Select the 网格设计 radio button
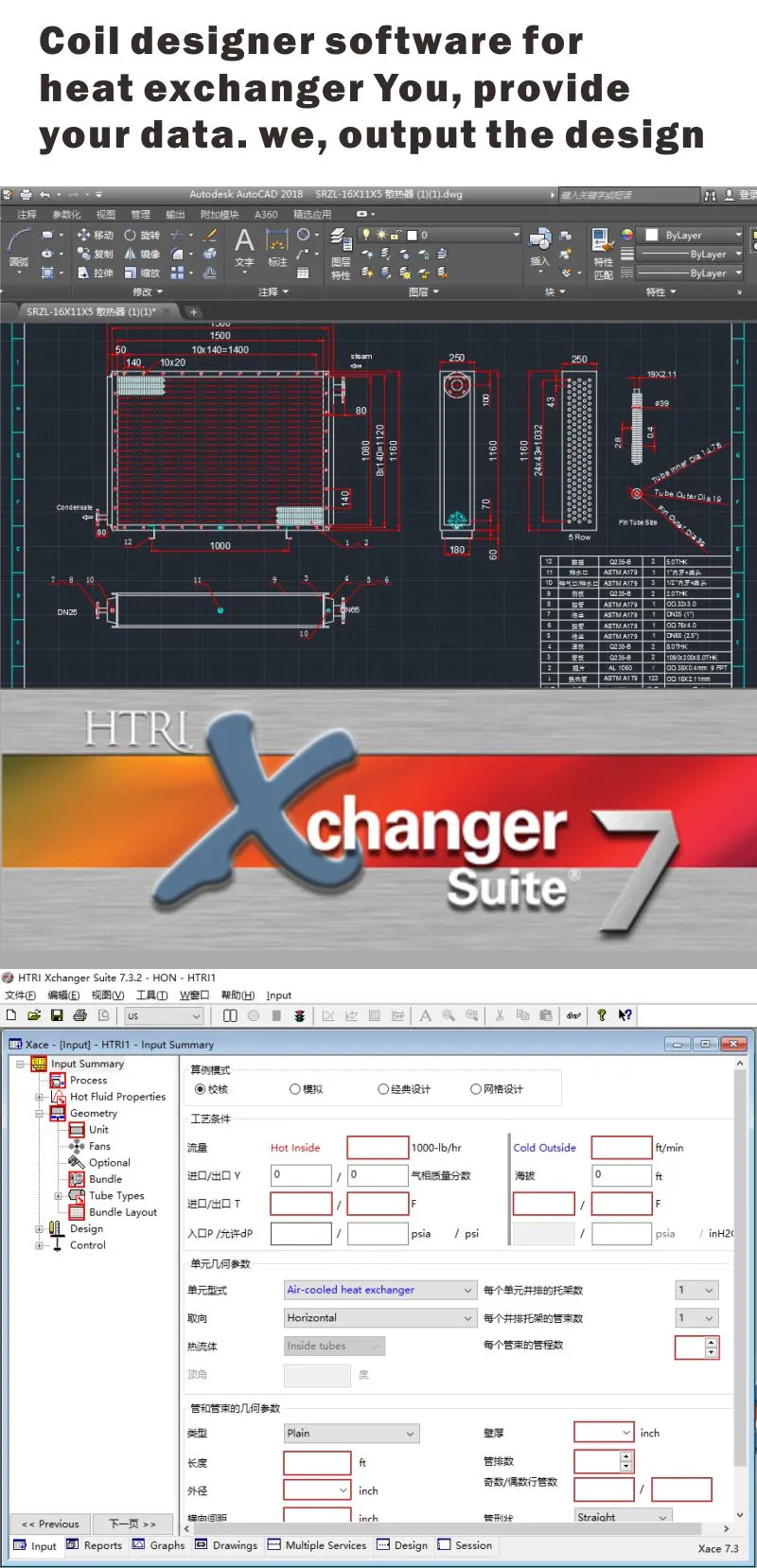The image size is (757, 1568). [x=476, y=1089]
